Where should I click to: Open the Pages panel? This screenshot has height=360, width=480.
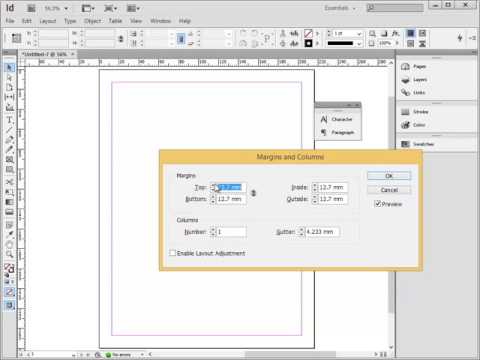click(414, 67)
